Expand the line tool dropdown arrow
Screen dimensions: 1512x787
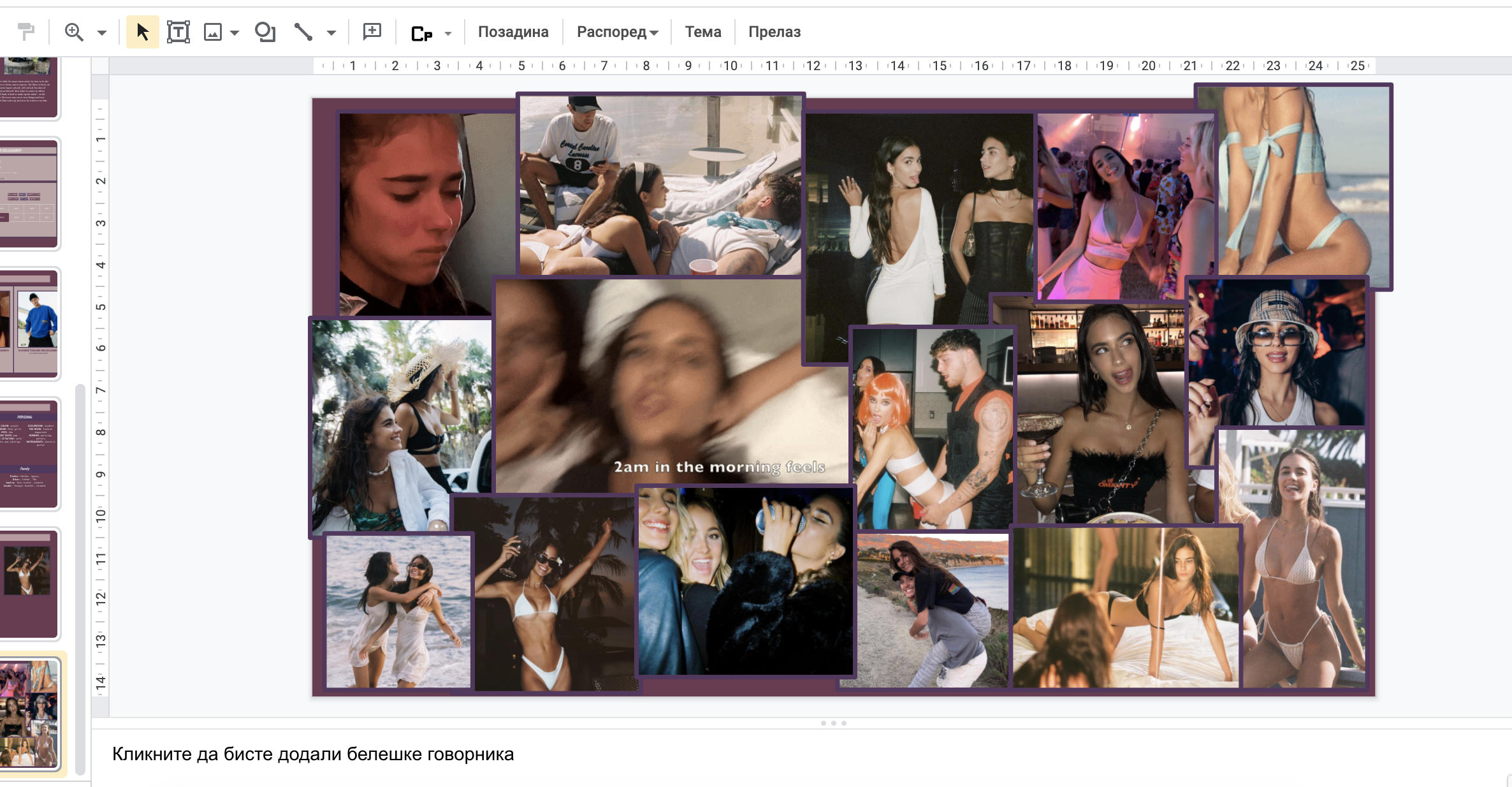point(331,33)
